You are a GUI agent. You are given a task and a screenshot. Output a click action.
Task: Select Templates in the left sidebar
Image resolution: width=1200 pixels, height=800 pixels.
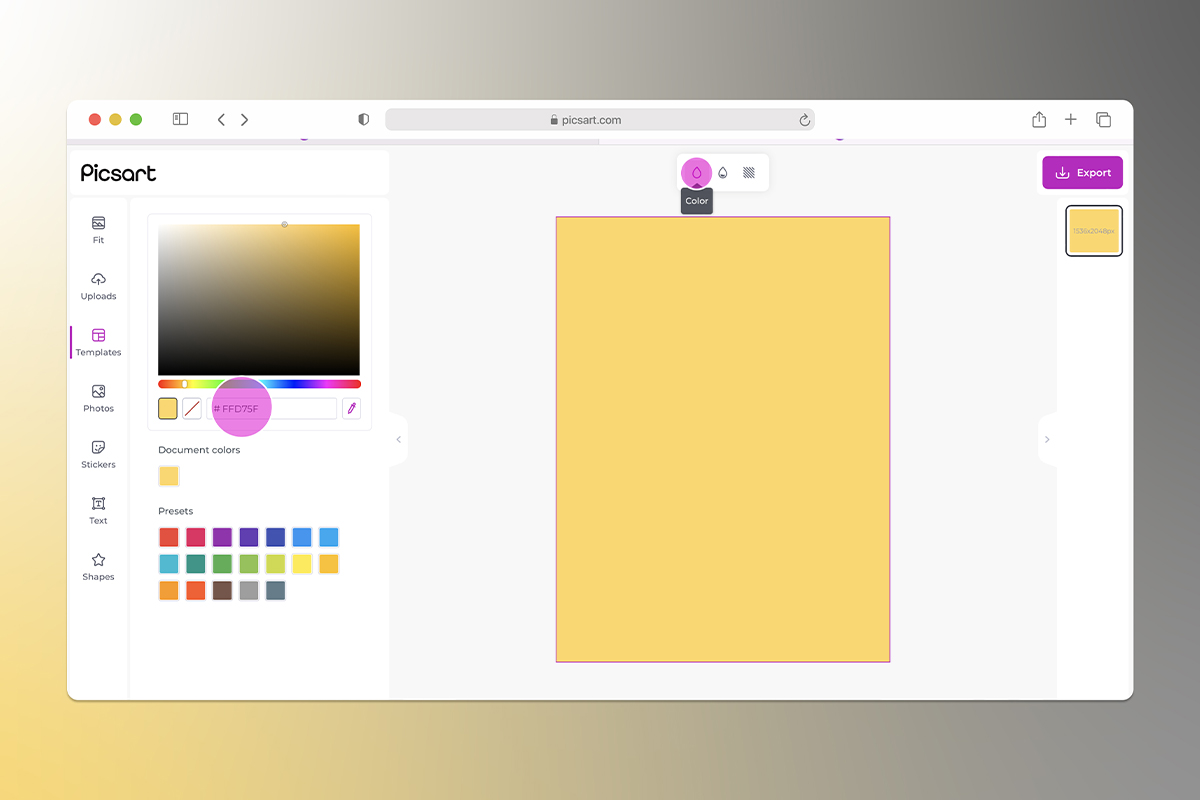click(x=98, y=342)
